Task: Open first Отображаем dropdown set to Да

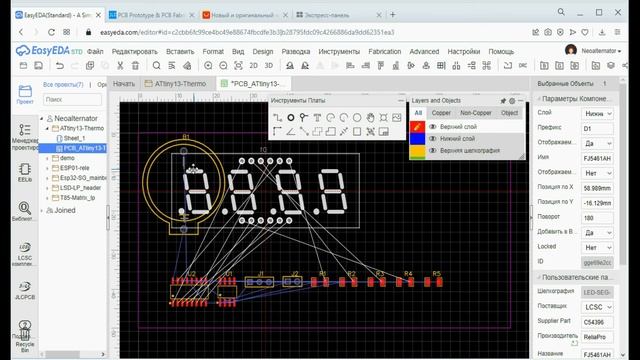Action: 597,143
